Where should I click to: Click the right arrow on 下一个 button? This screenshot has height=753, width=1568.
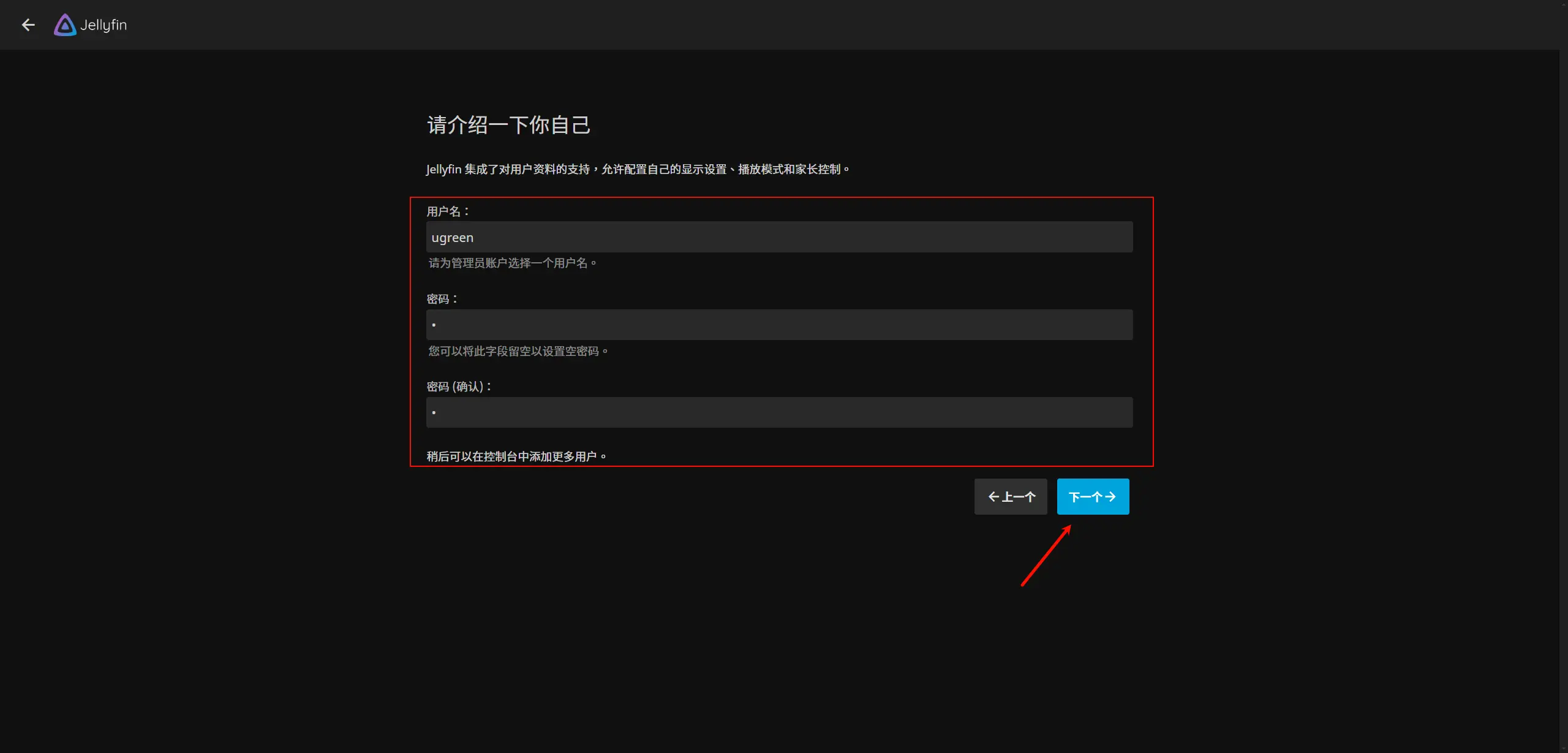[1110, 497]
